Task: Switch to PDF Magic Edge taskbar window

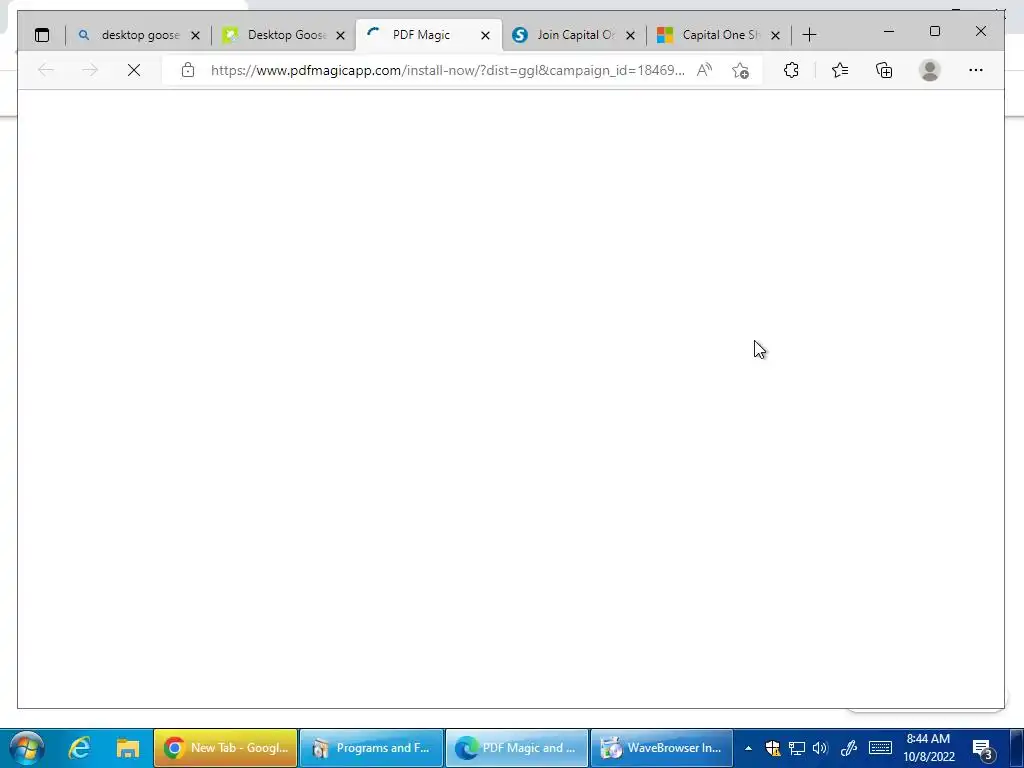Action: pyautogui.click(x=517, y=748)
